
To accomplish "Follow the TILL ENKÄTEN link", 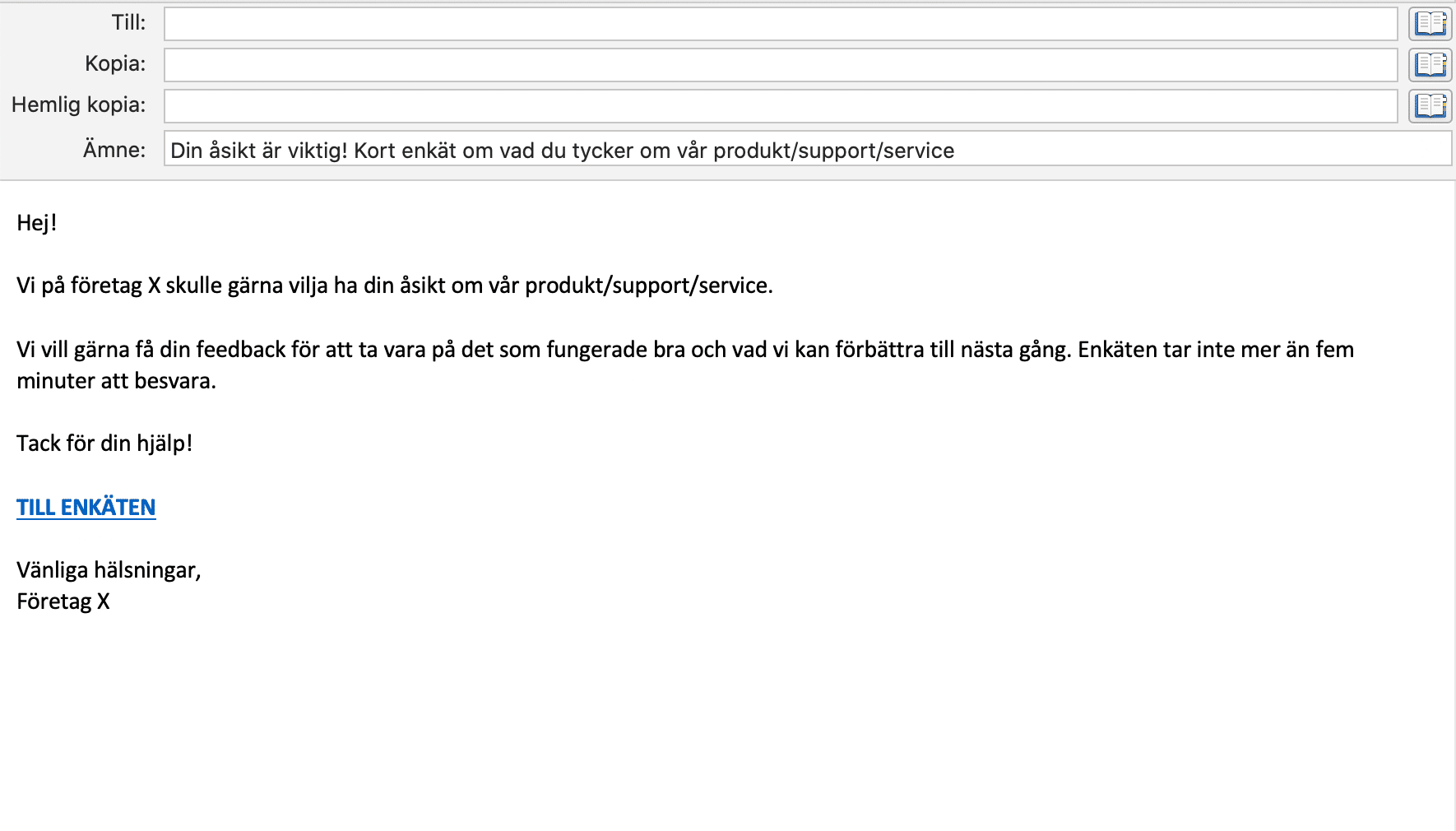I will pyautogui.click(x=86, y=507).
